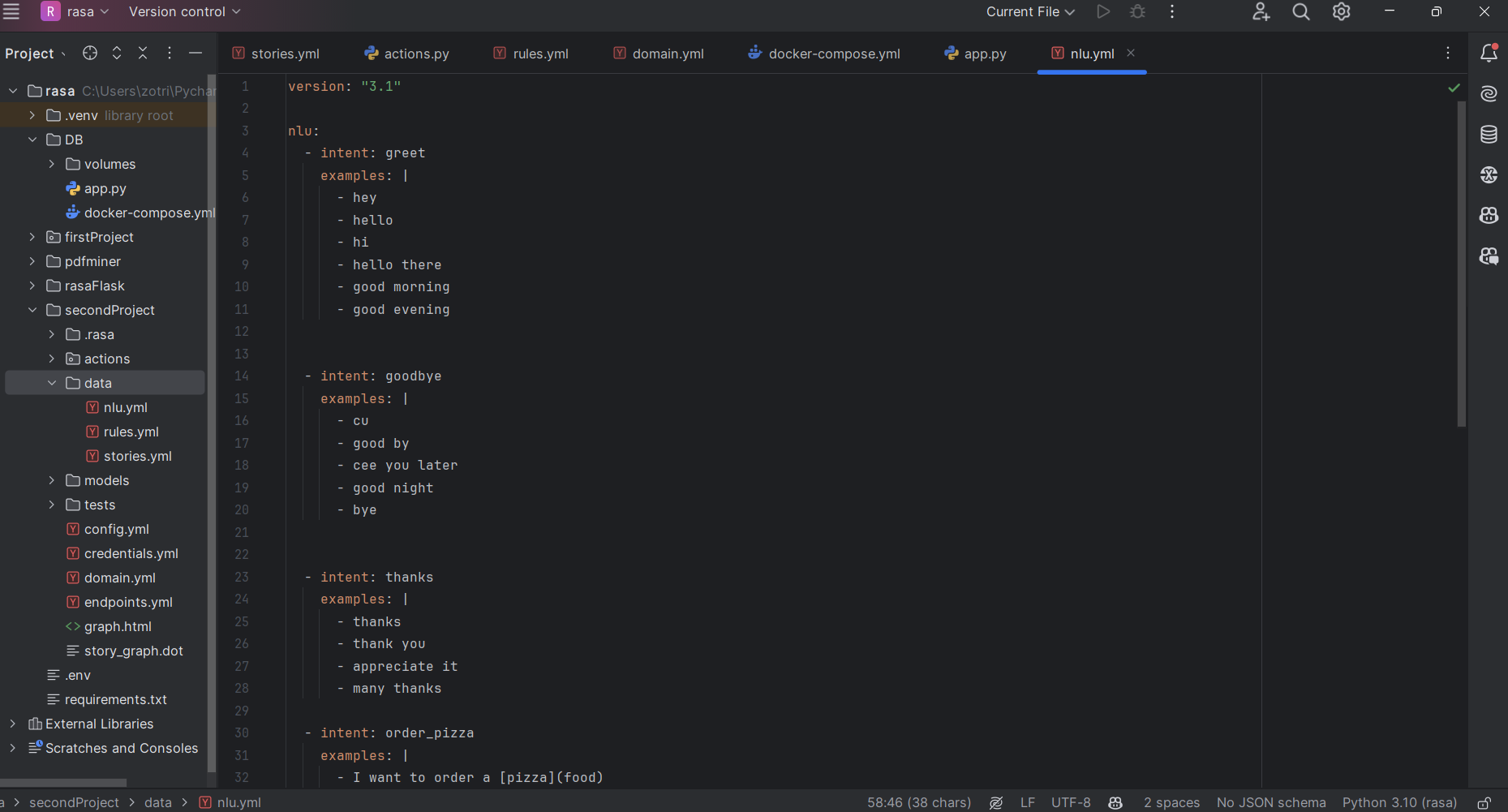
Task: Click the Select Opened File target icon
Action: tap(90, 54)
